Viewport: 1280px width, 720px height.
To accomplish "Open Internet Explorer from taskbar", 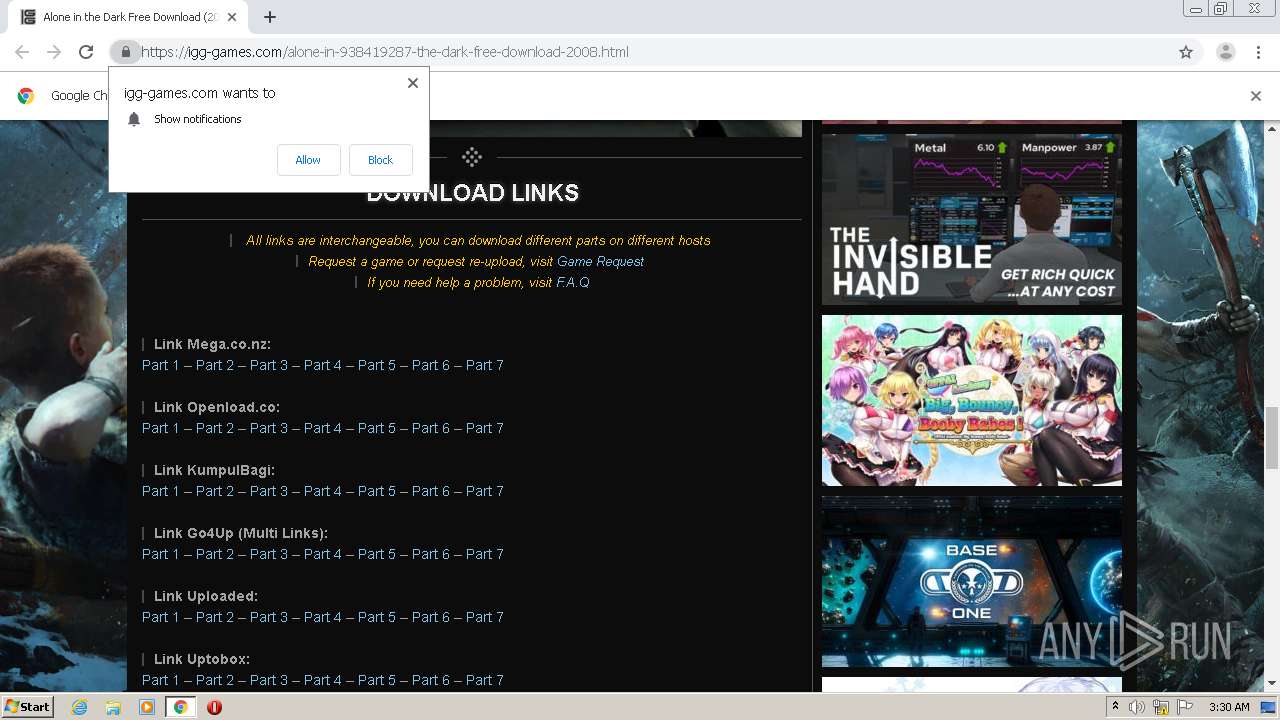I will coord(79,707).
